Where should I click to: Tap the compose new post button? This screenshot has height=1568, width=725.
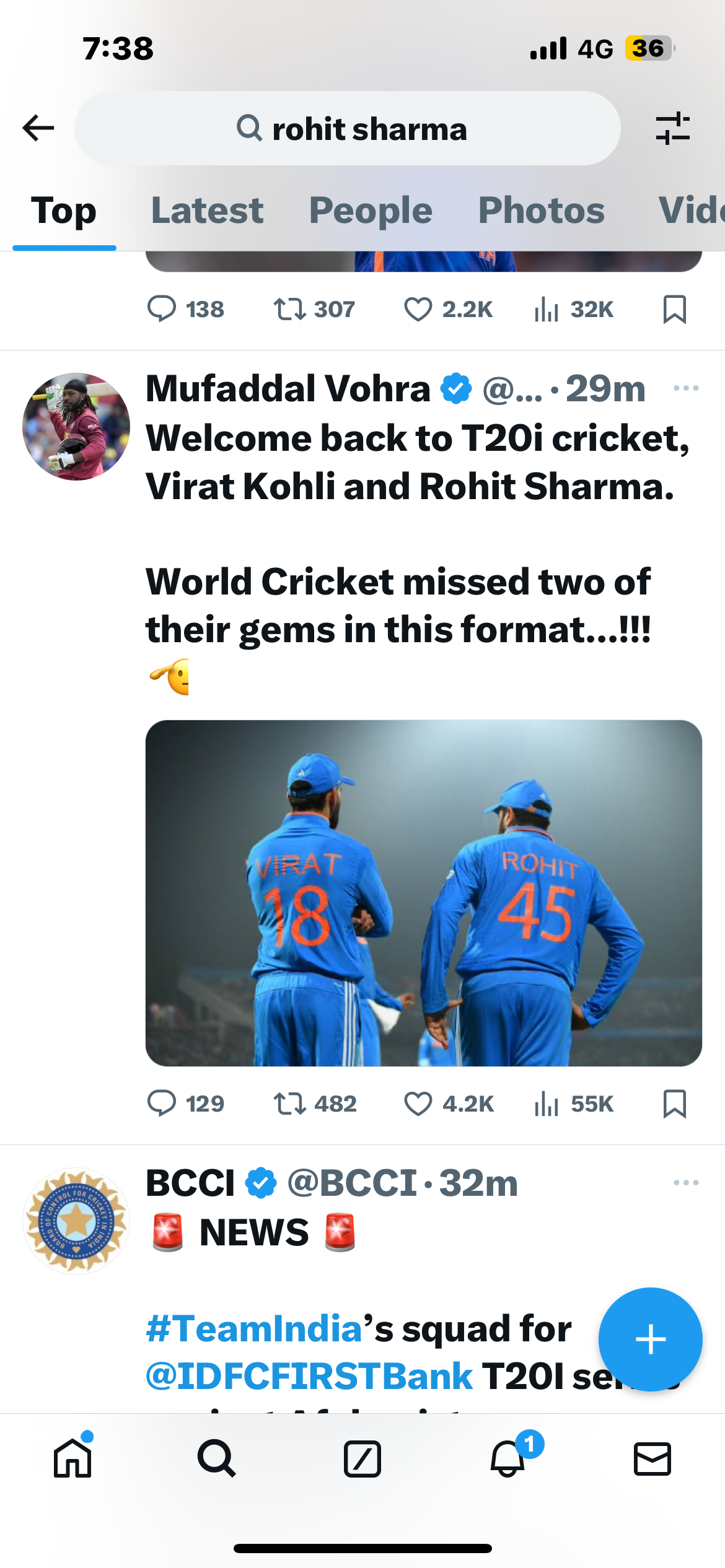(x=650, y=1339)
